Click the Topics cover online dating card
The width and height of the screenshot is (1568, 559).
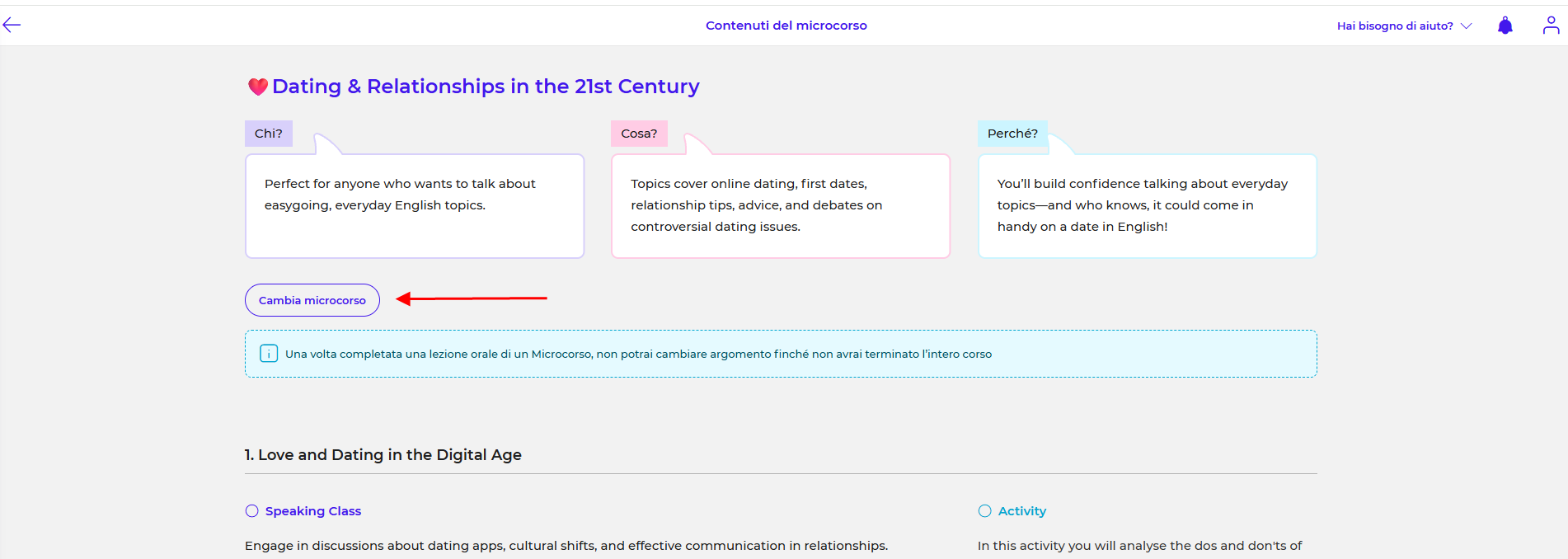coord(780,206)
